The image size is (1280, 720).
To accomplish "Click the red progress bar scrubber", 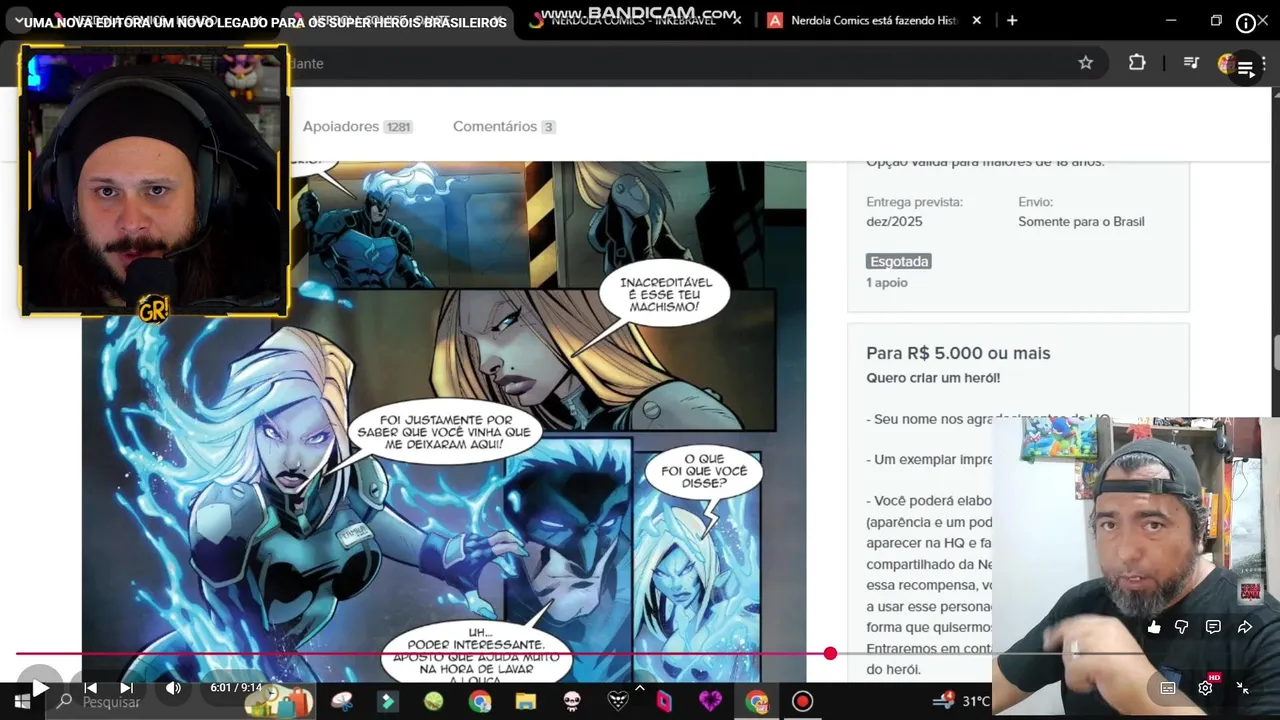I will (830, 653).
